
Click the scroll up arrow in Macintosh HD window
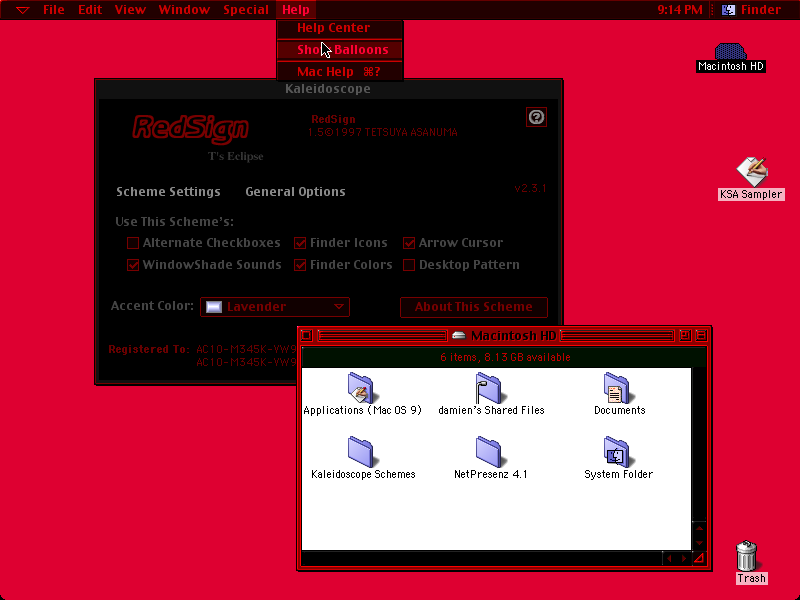tap(699, 528)
